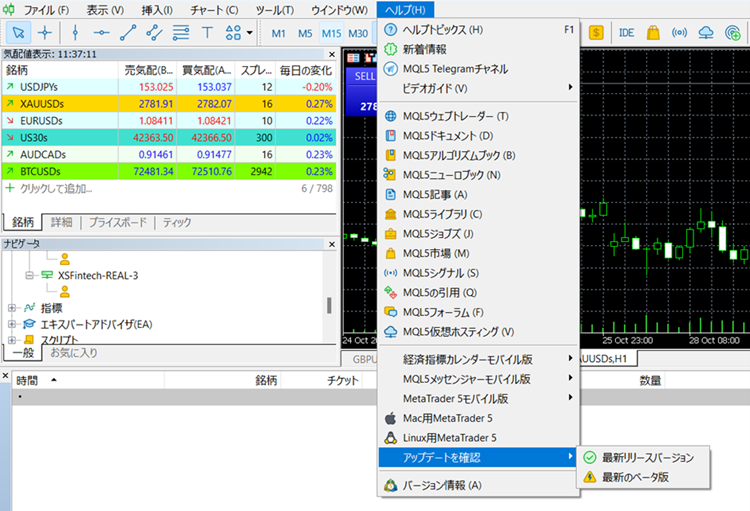Open the ツール menu
750x511 pixels.
point(275,10)
